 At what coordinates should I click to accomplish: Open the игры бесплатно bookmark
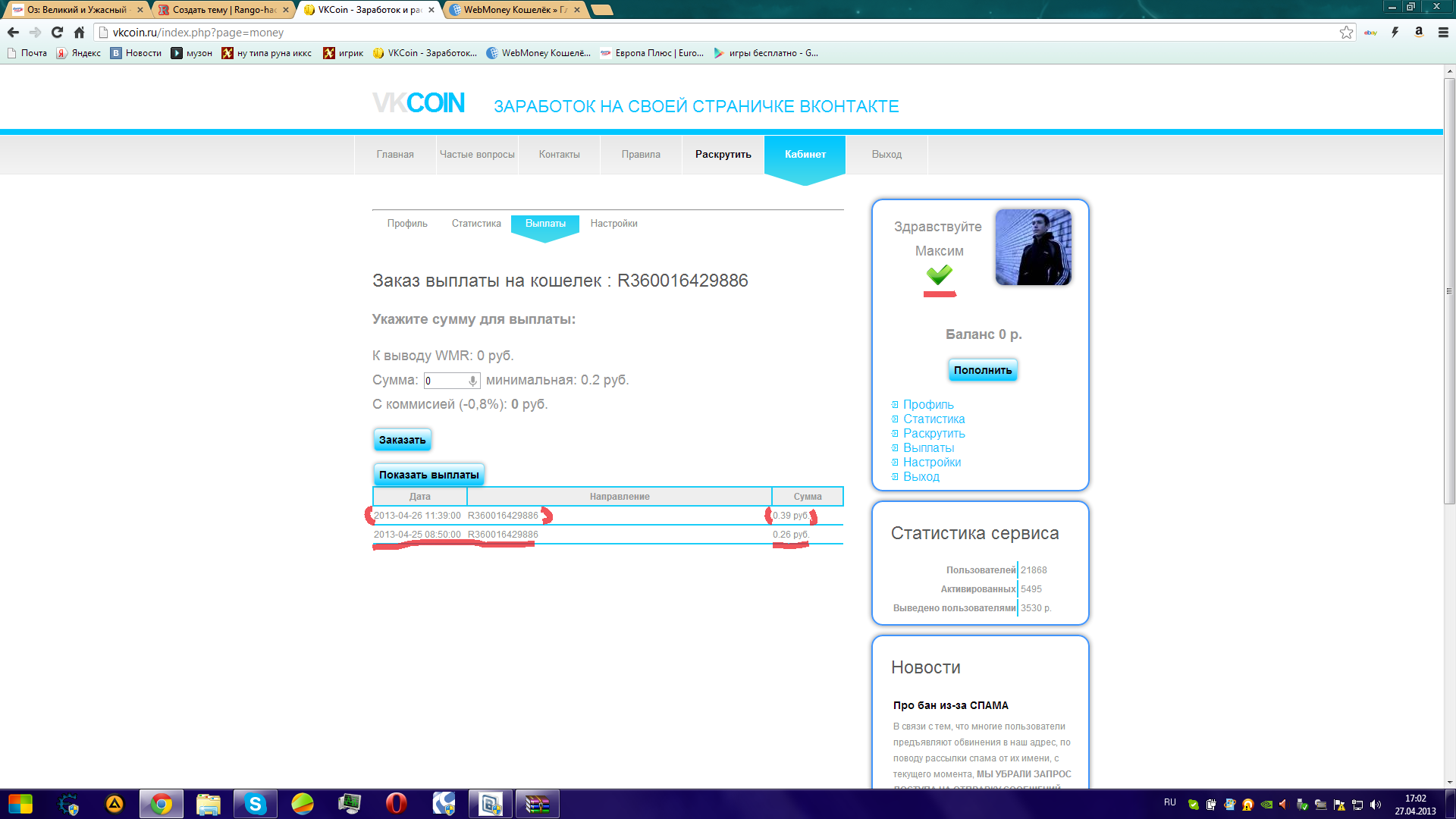coord(766,53)
